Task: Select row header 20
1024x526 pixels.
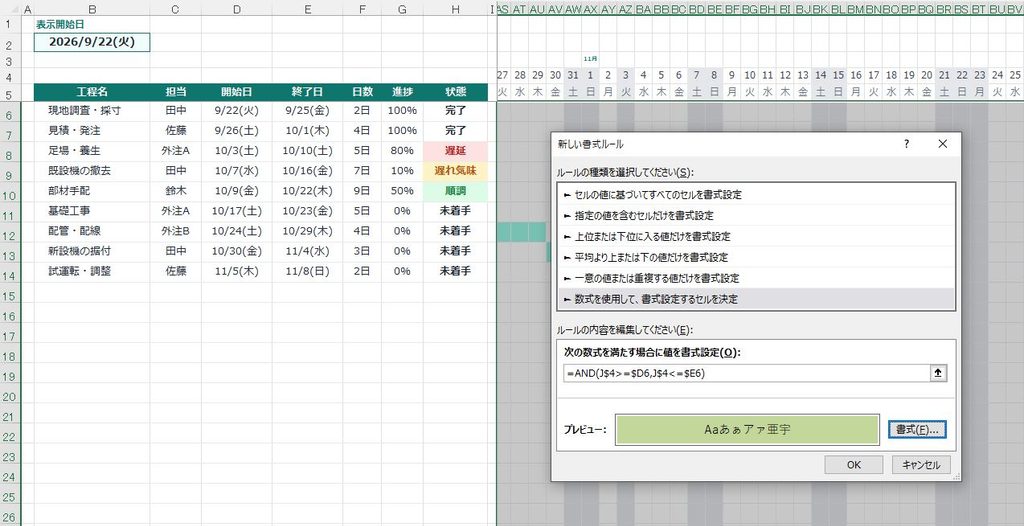Action: 10,397
